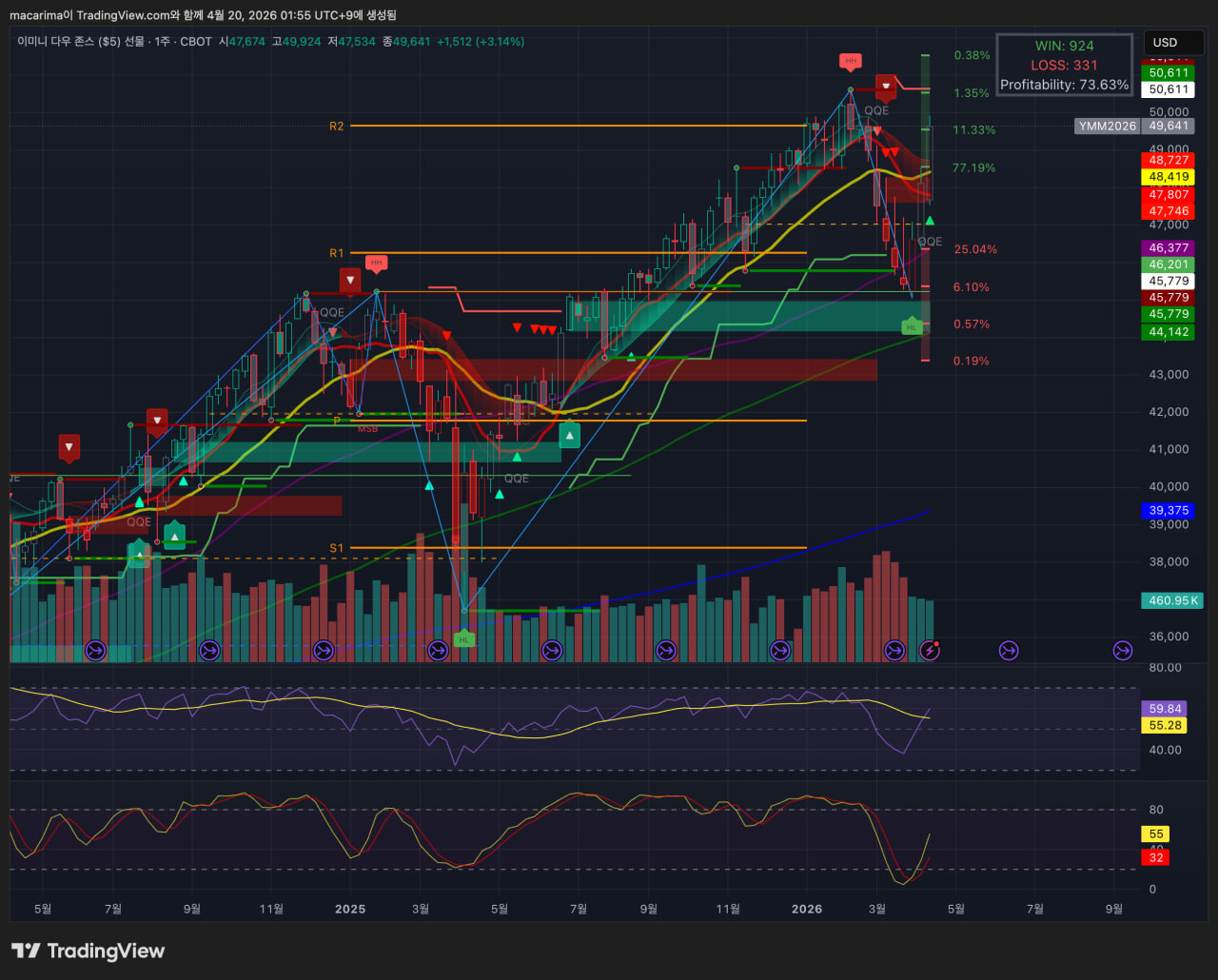Click the purple 59.84 RSI value label
This screenshot has height=980, width=1218.
tap(1165, 709)
